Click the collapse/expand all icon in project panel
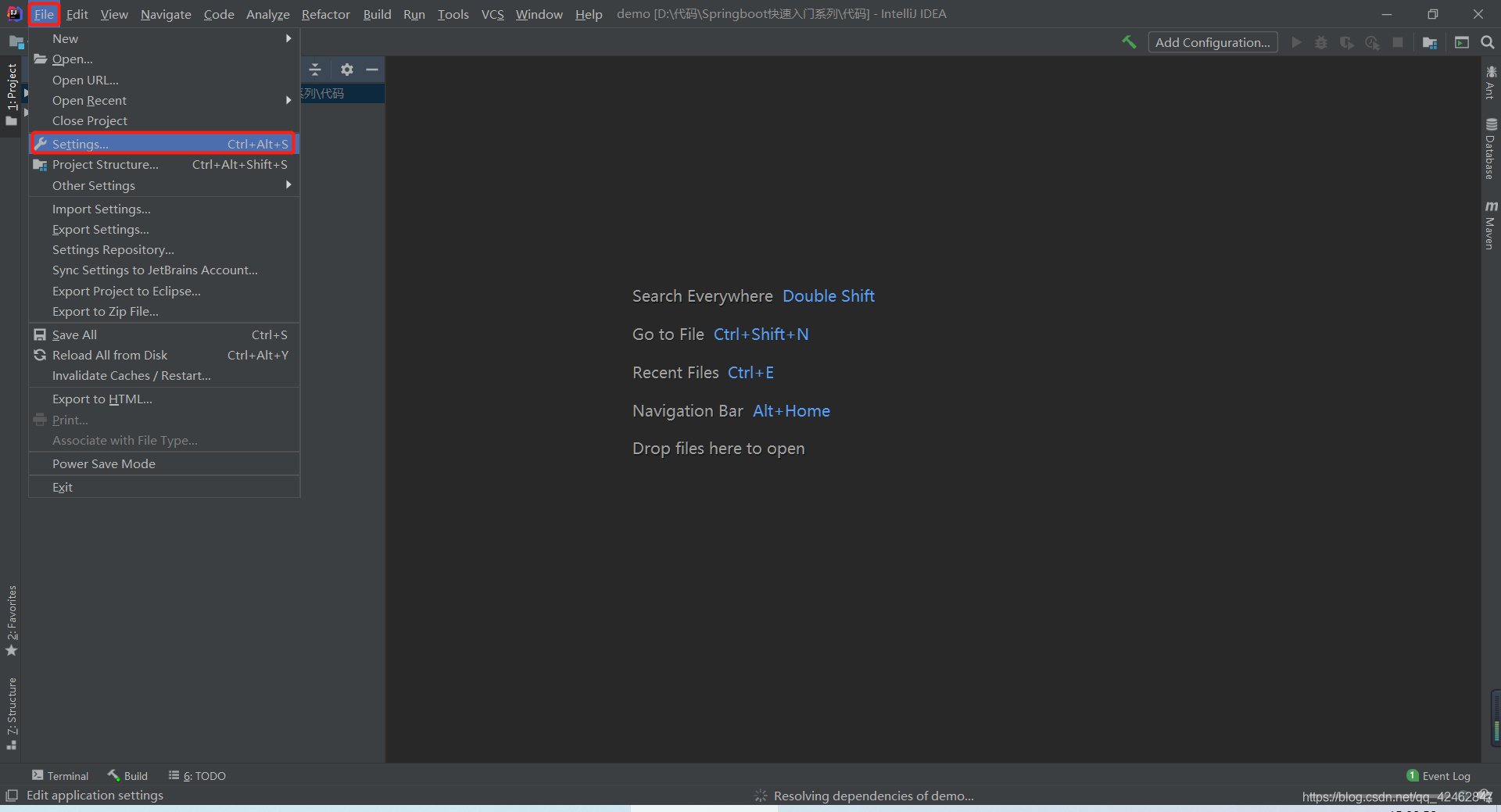 [x=315, y=70]
